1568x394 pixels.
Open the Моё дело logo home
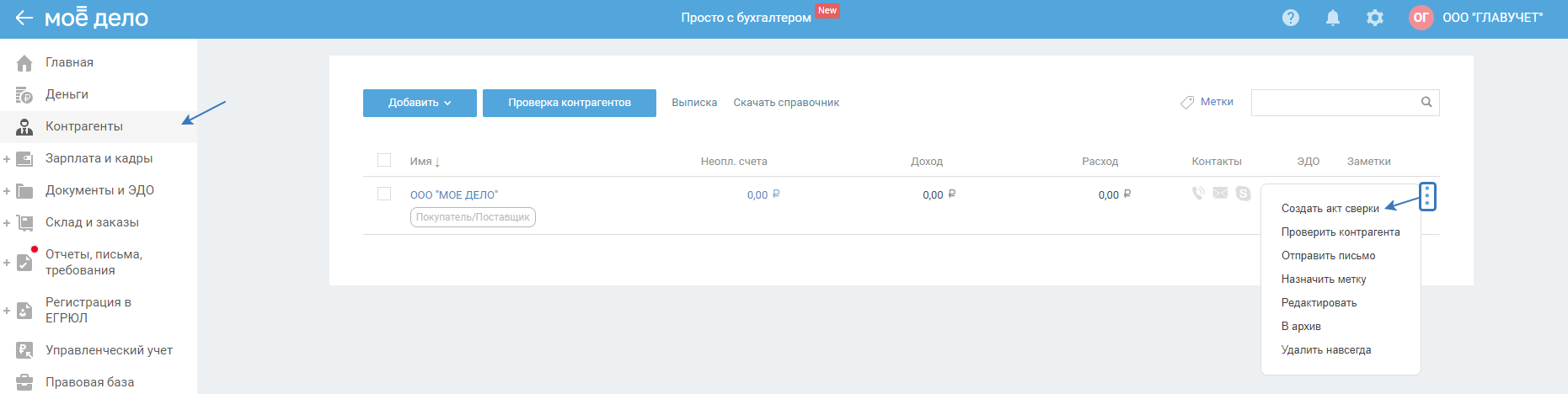tap(96, 18)
